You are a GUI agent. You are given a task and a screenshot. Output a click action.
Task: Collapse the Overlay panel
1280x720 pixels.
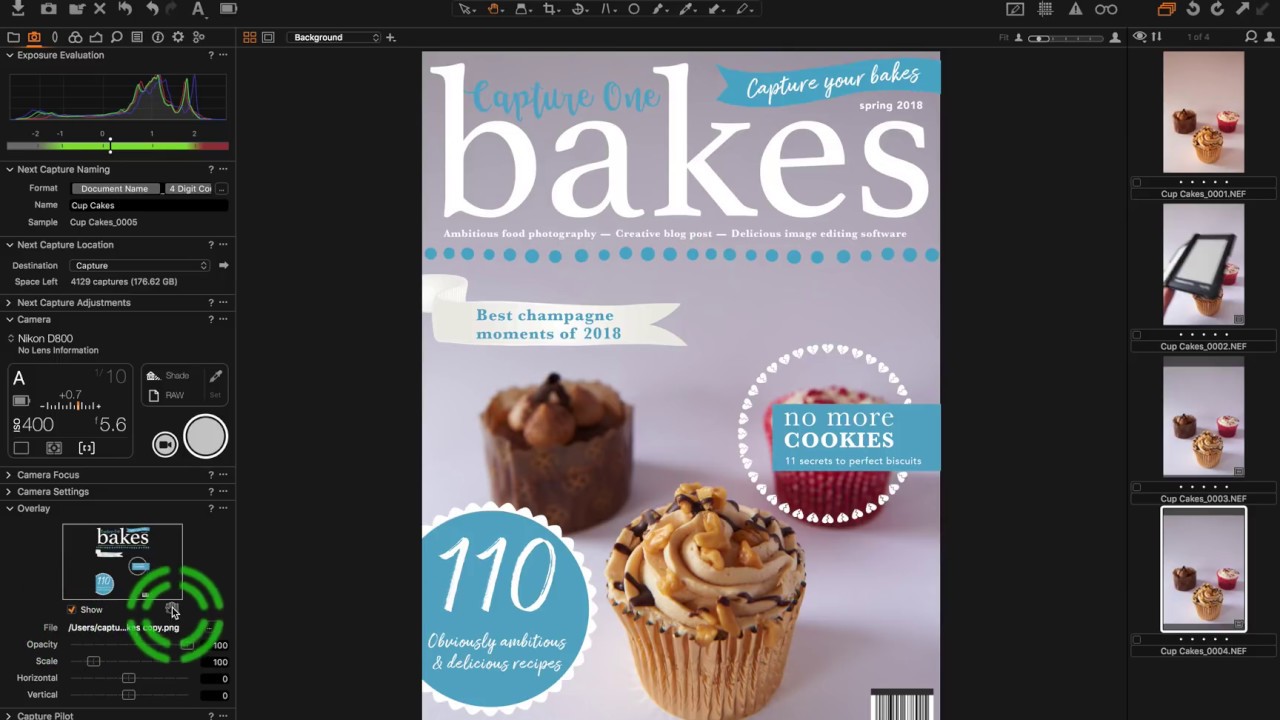pyautogui.click(x=10, y=508)
